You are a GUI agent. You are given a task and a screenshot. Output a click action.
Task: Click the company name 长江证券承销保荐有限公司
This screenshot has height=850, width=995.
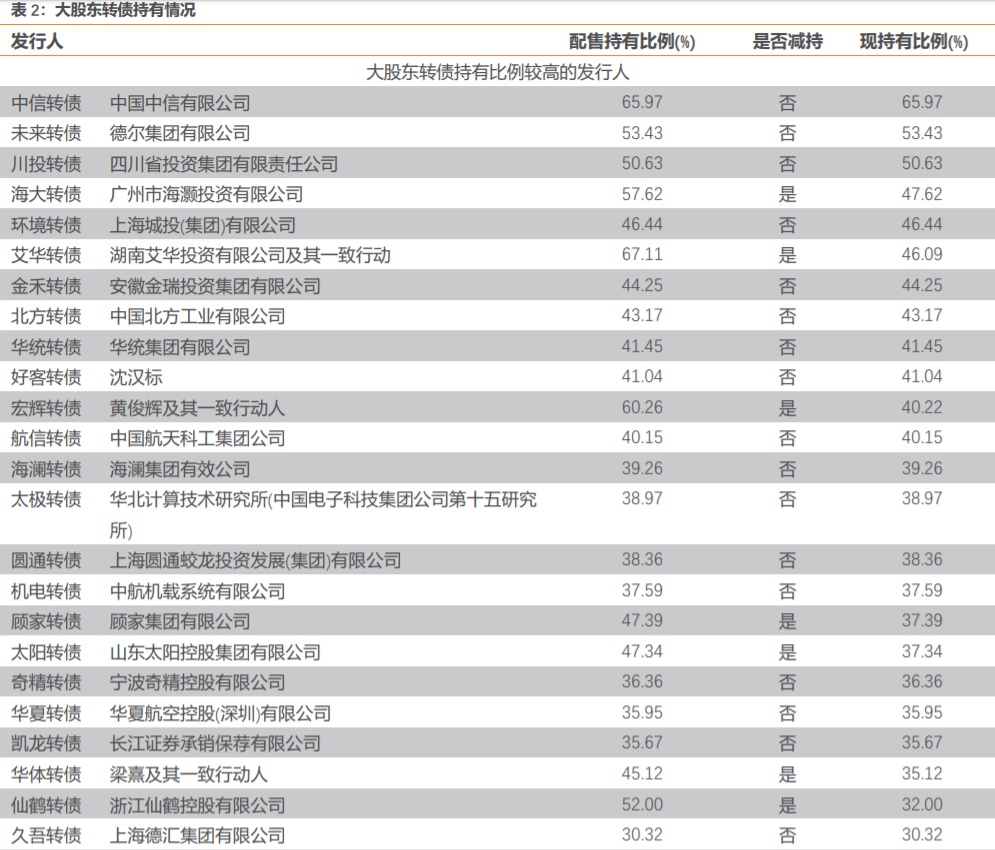[x=215, y=743]
